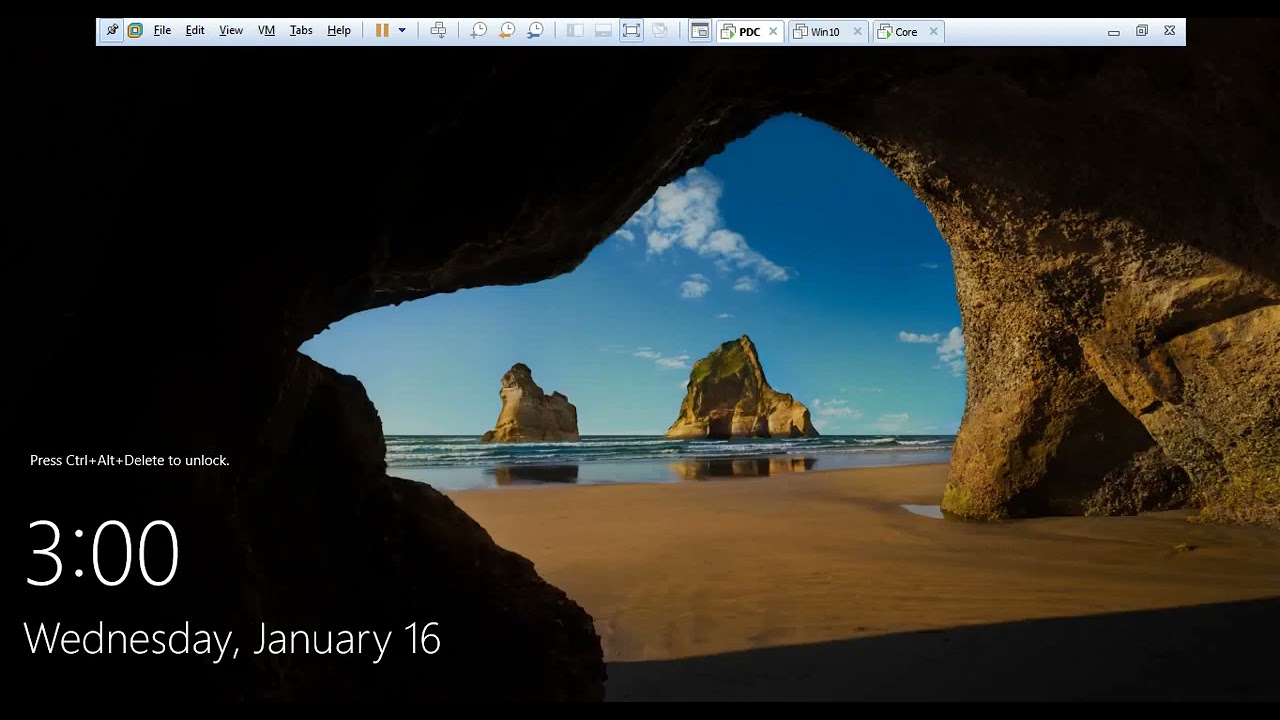The image size is (1280, 720).
Task: Open the VM menu
Action: click(266, 31)
